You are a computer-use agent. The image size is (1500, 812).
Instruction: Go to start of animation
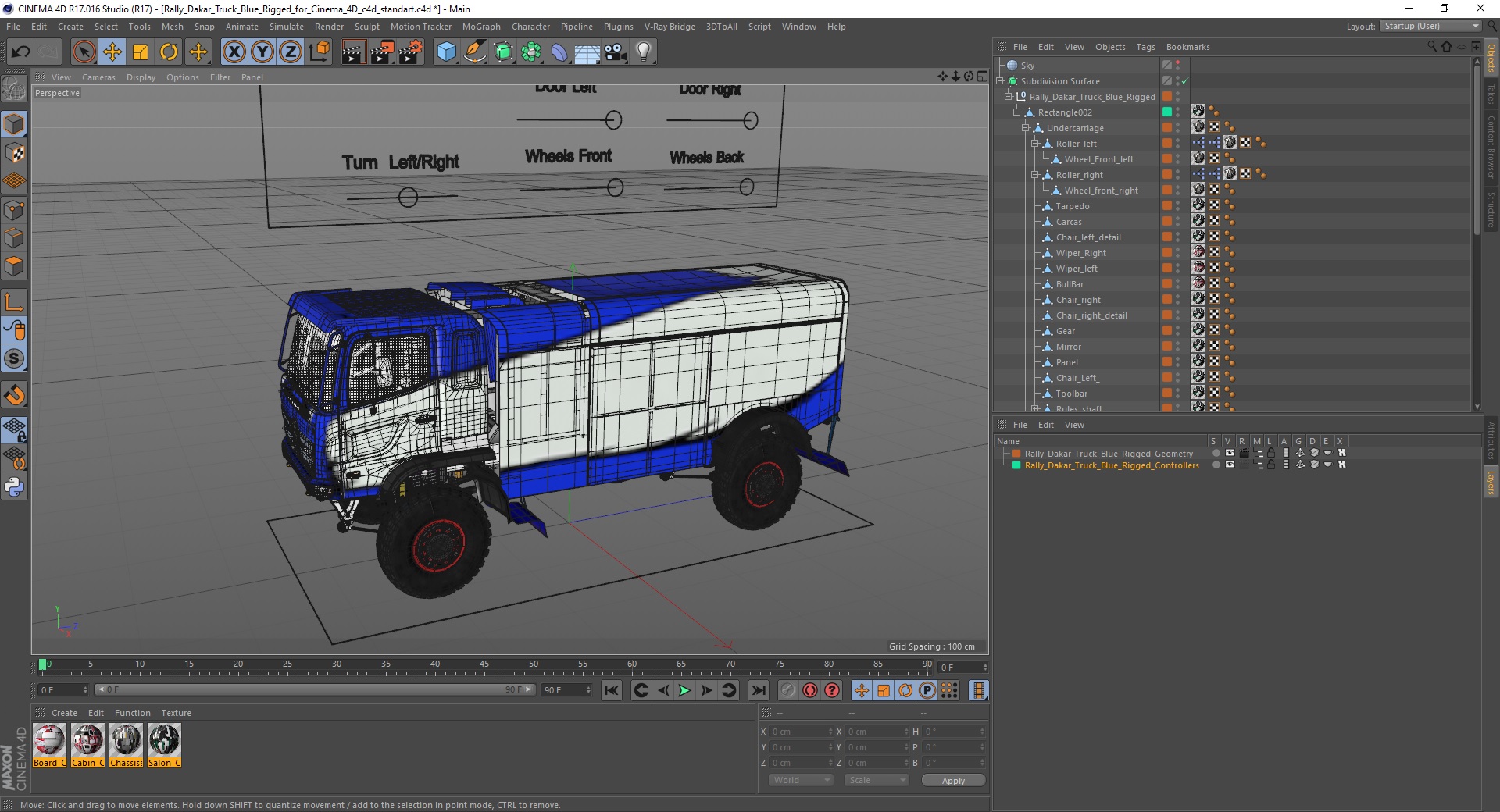point(612,690)
